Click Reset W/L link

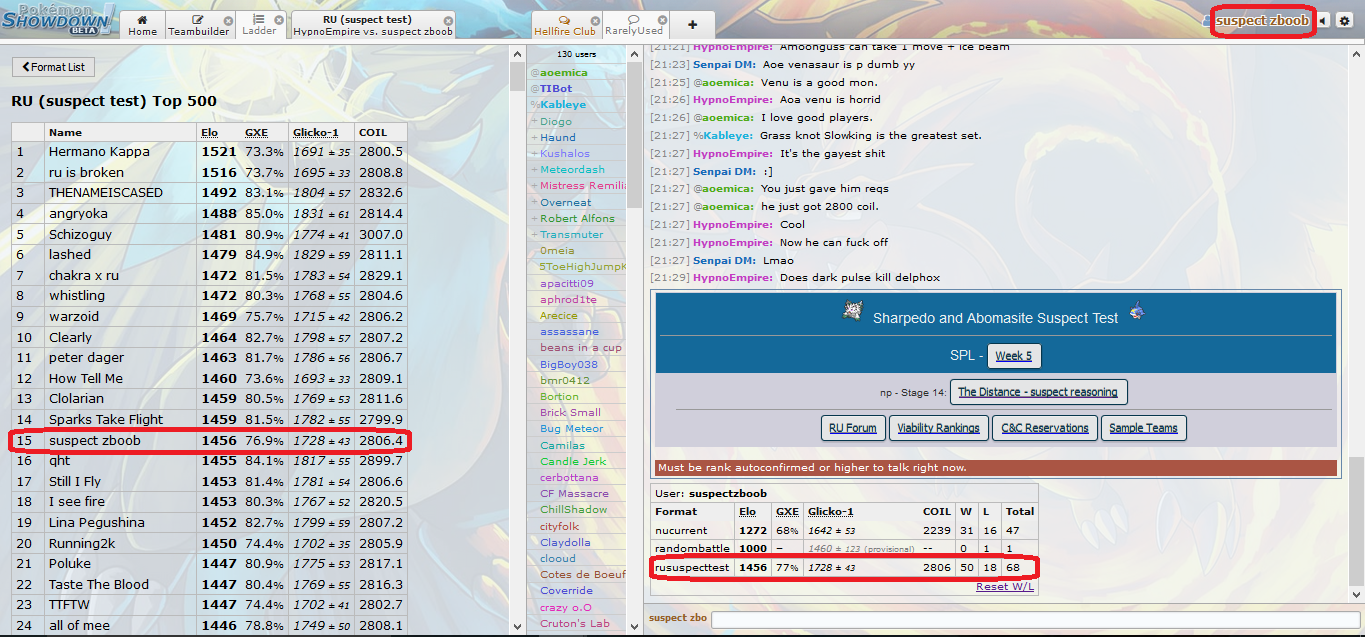pyautogui.click(x=1005, y=586)
